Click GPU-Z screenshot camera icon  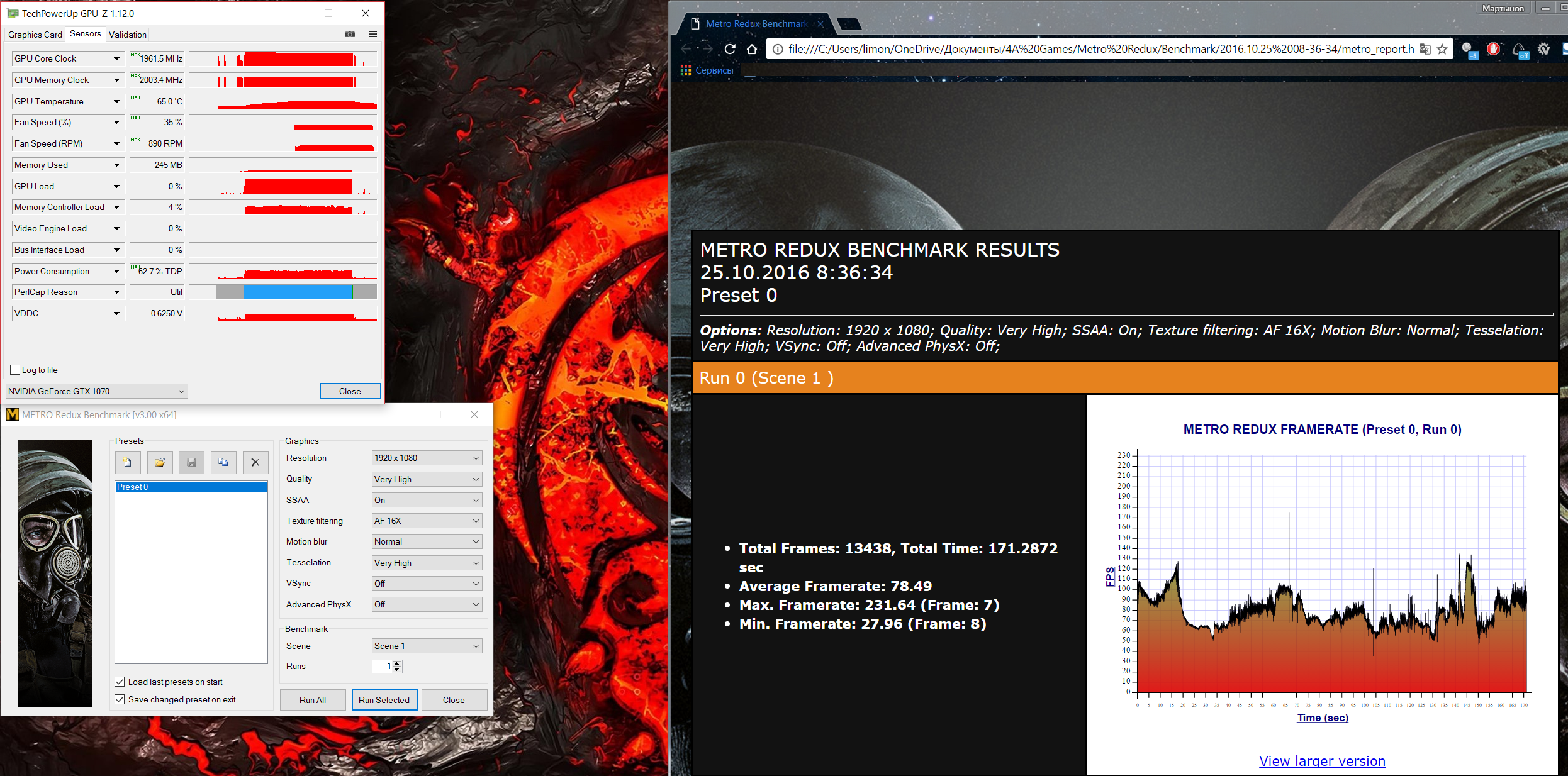pyautogui.click(x=350, y=34)
